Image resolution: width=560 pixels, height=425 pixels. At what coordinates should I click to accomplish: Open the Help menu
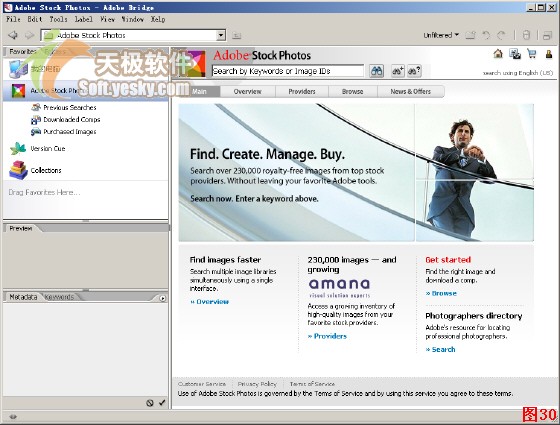[x=158, y=19]
